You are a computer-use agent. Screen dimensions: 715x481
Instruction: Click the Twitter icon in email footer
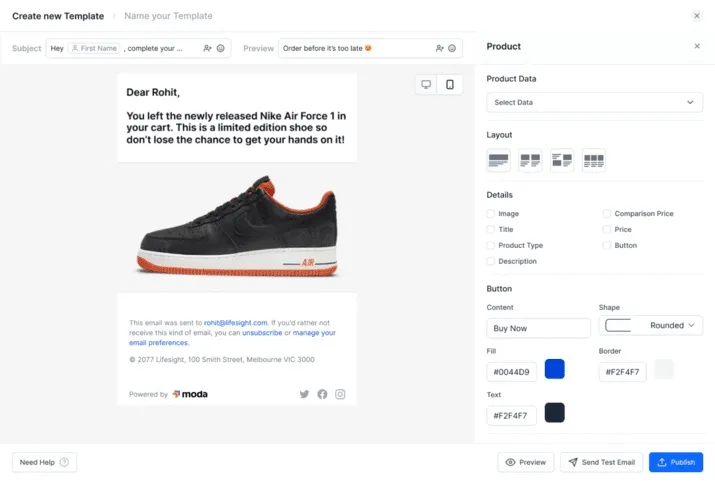point(304,394)
